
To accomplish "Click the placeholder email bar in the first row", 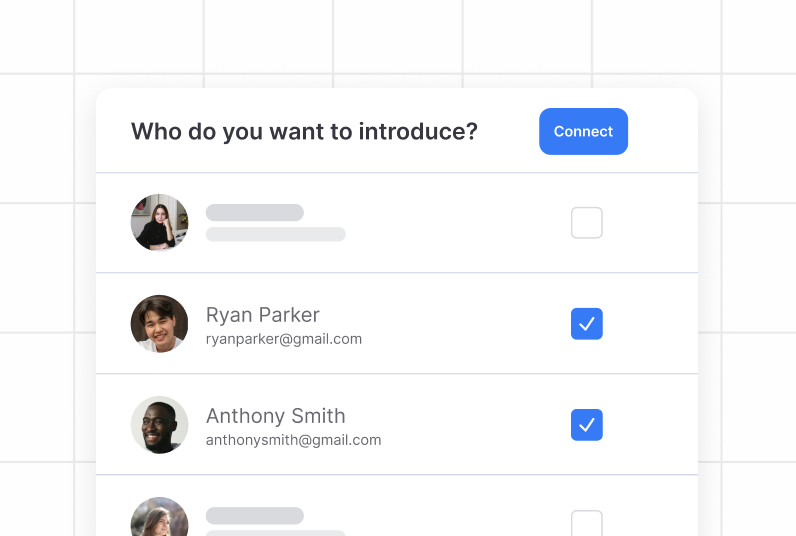I will point(275,234).
